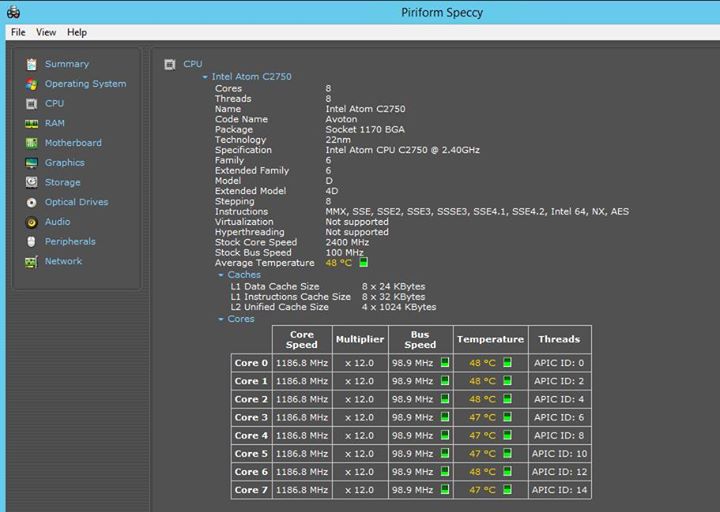Click the '22nm' technology value
Image resolution: width=720 pixels, height=512 pixels.
tap(338, 140)
